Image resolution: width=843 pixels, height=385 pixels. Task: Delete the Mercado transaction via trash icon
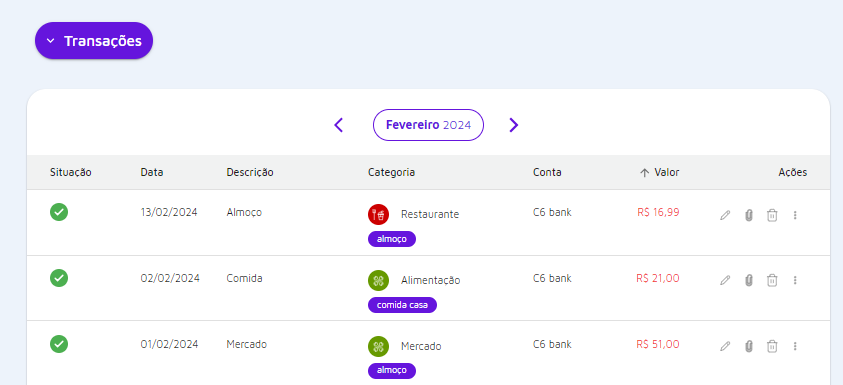pos(772,346)
